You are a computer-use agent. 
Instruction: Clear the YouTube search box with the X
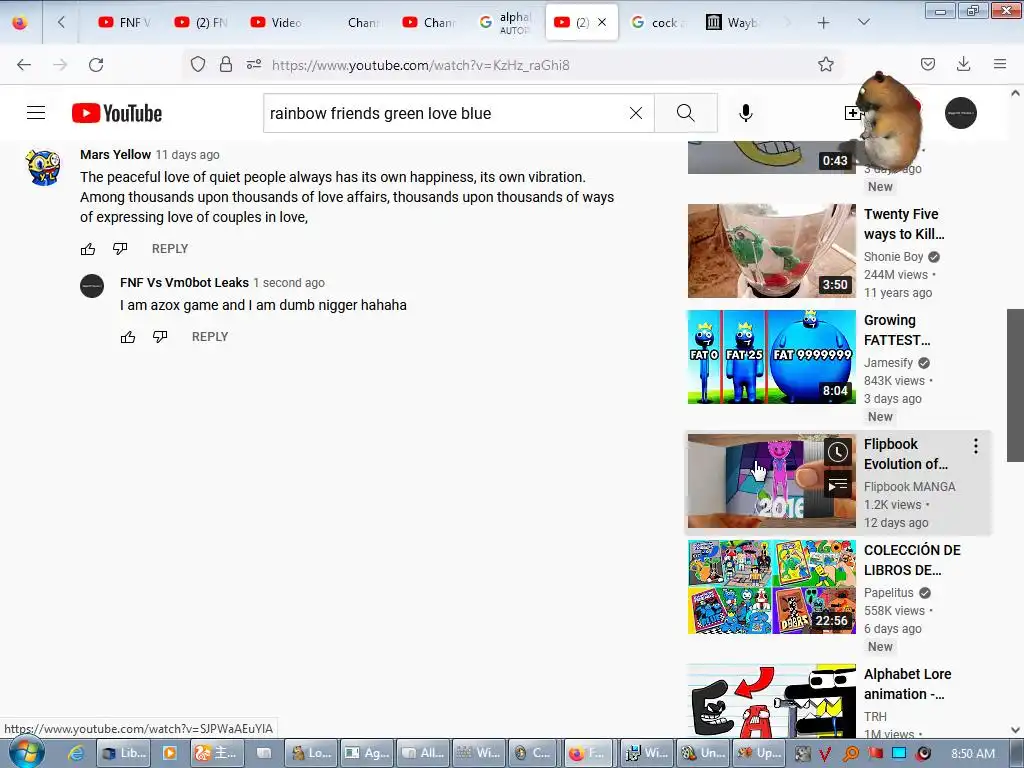point(635,113)
